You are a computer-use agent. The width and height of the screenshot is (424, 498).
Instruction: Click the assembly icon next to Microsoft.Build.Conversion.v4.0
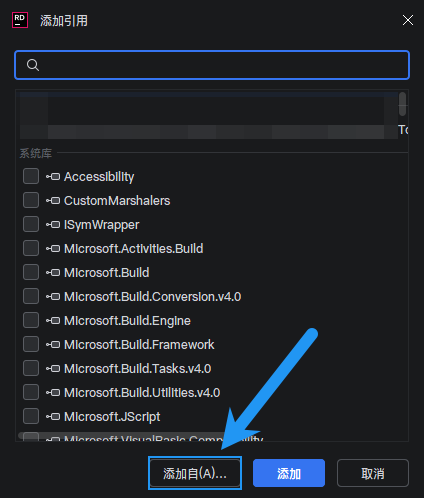point(53,297)
